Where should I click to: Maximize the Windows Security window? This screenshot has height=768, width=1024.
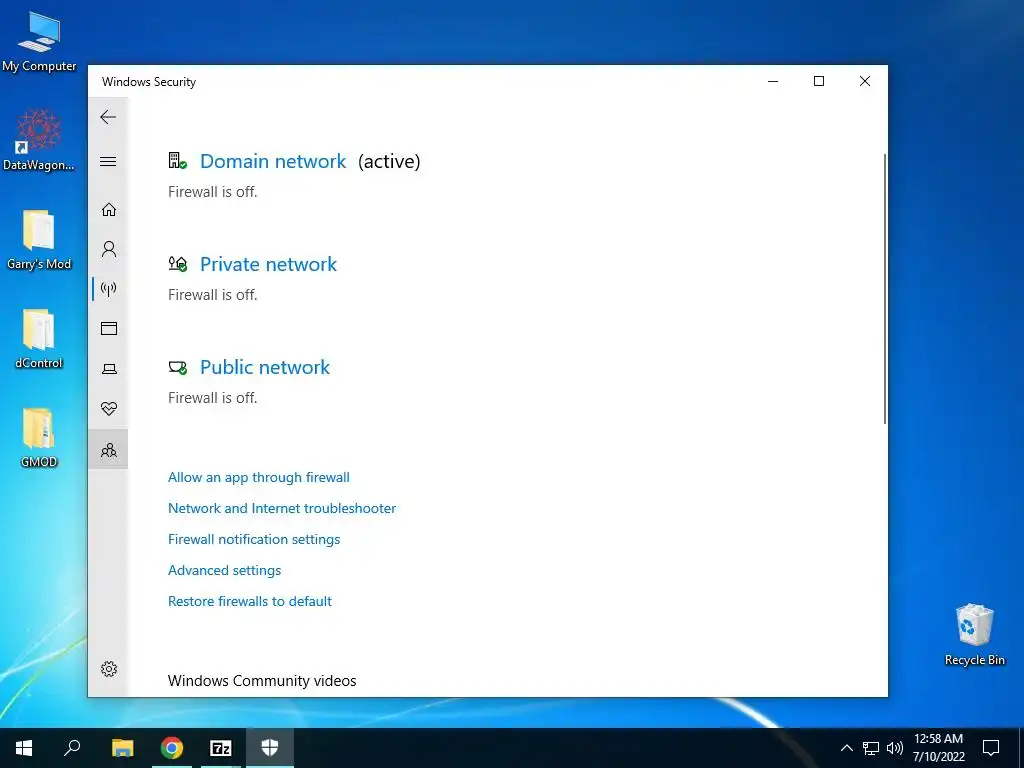click(819, 81)
